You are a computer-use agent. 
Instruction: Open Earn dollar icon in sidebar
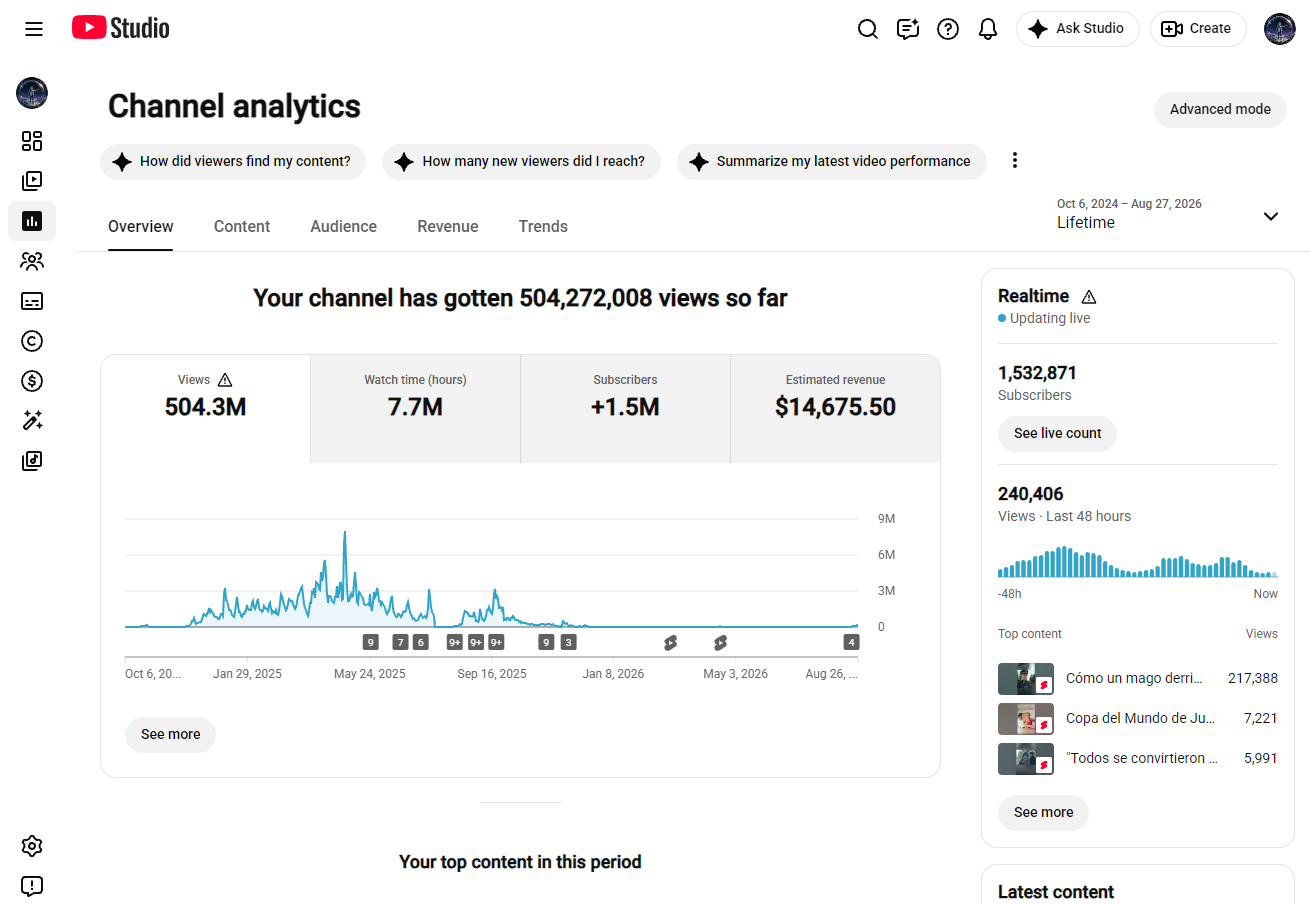tap(32, 381)
